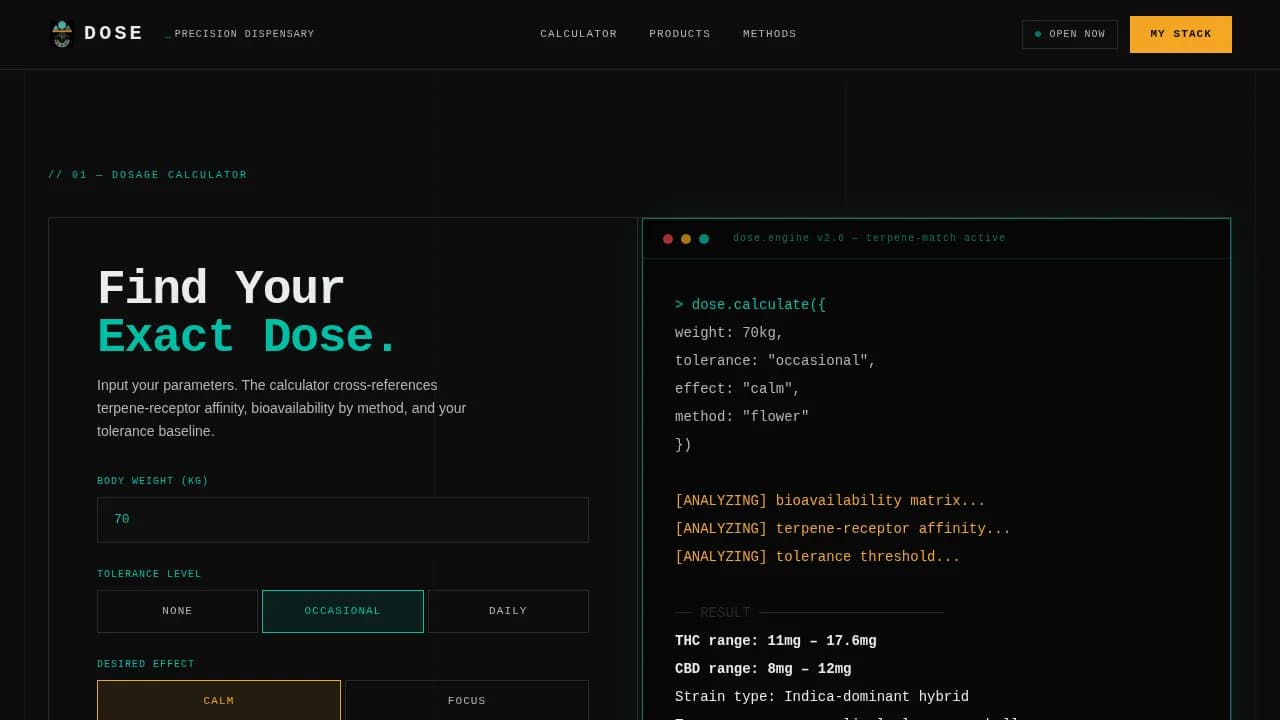This screenshot has width=1280, height=720.
Task: Select Daily tolerance level
Action: click(508, 611)
